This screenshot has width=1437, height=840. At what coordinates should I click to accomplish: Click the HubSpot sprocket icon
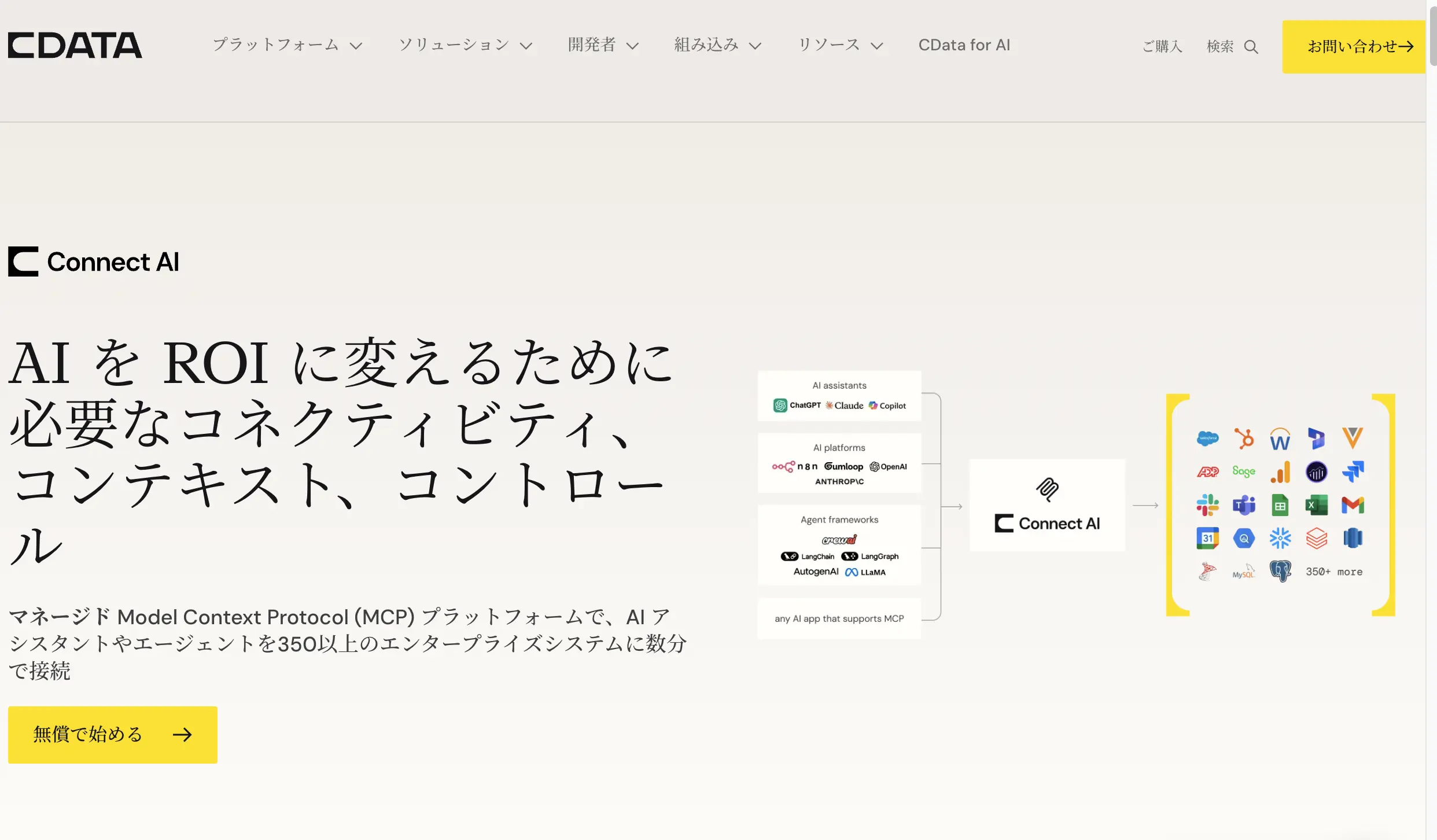(1244, 439)
